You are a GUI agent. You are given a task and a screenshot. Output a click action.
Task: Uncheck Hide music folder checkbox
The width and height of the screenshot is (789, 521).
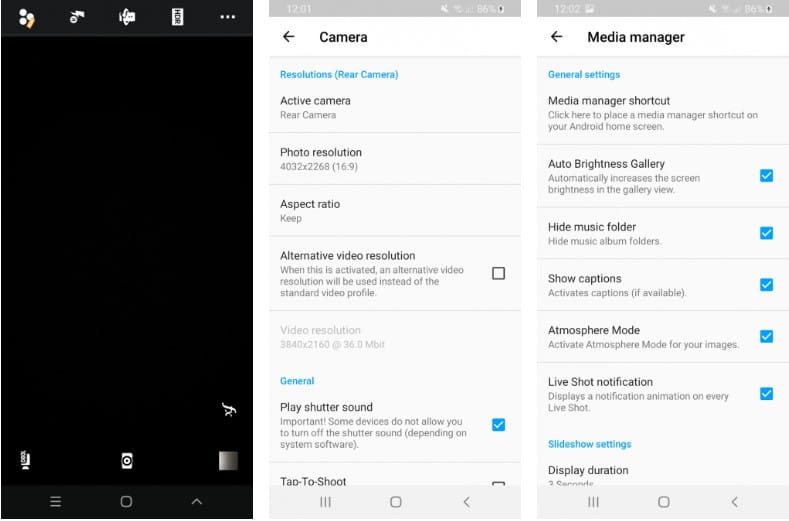tap(766, 233)
